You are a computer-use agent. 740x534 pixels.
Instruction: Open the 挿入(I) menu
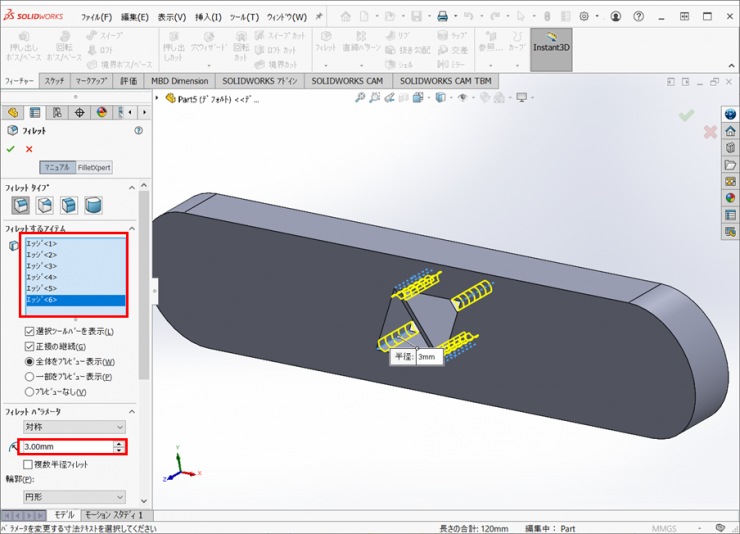[208, 17]
